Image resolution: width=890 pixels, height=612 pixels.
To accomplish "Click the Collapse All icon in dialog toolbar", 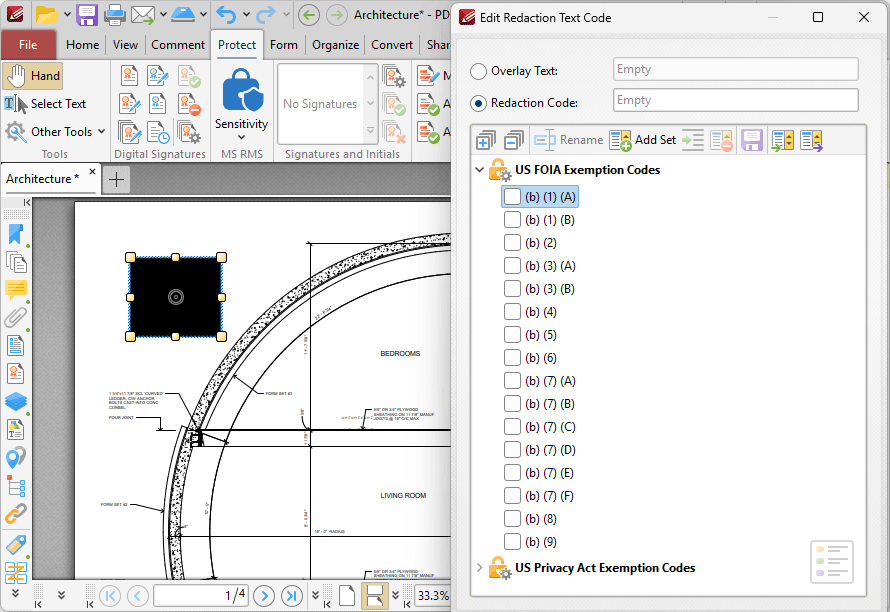I will (x=514, y=140).
